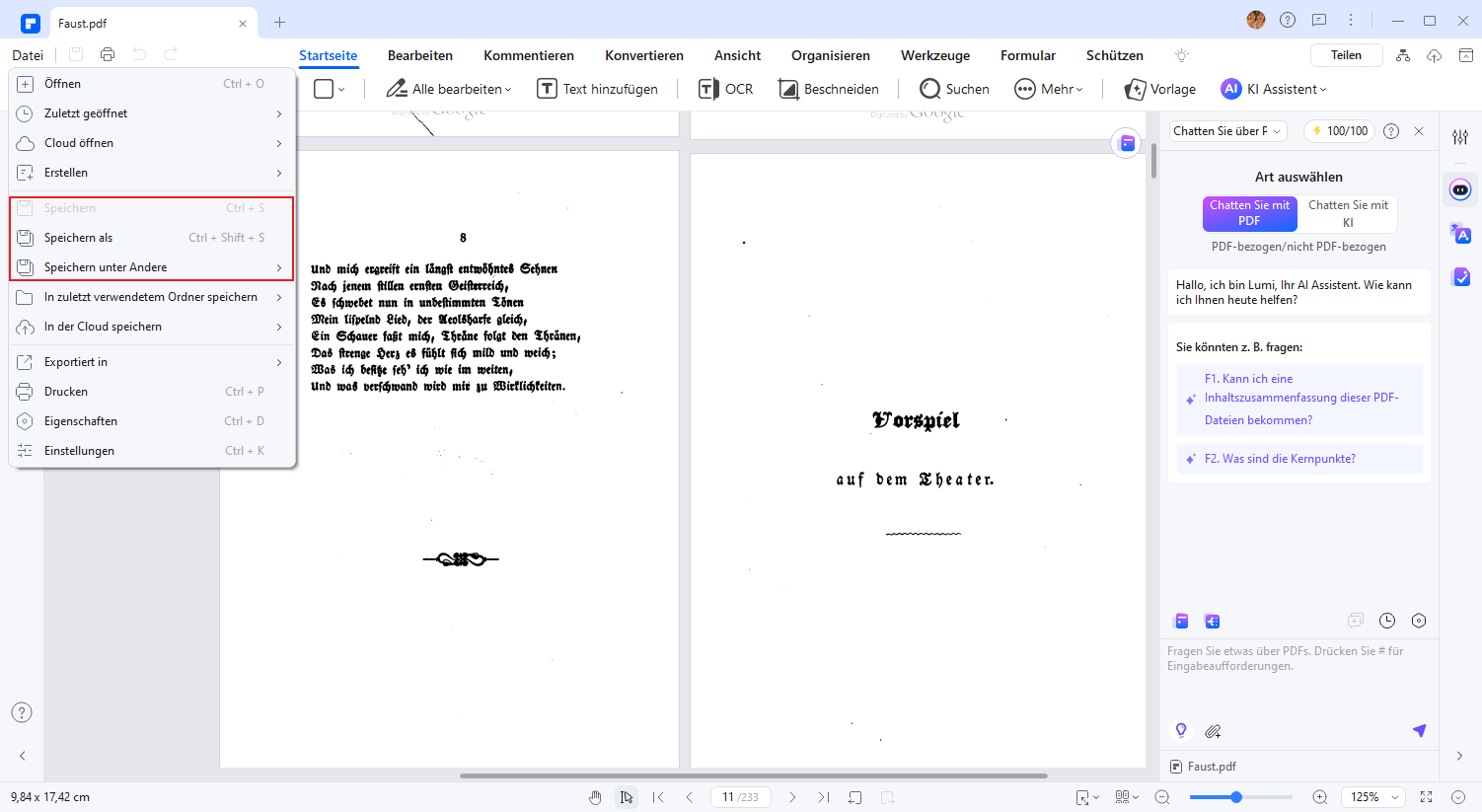Click the lightbulb tips icon in ribbon

(x=1181, y=55)
